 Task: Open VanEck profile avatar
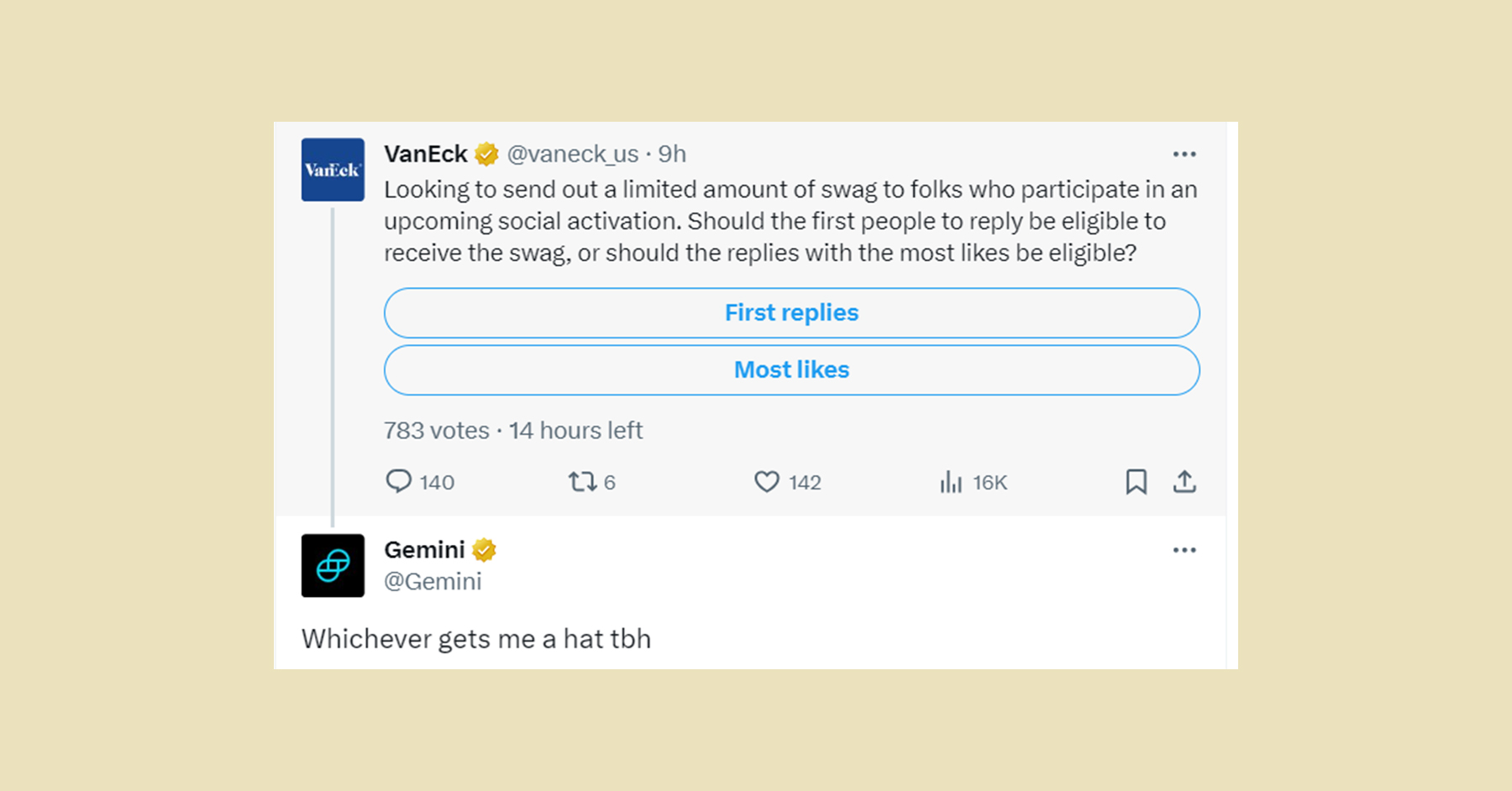click(x=333, y=170)
